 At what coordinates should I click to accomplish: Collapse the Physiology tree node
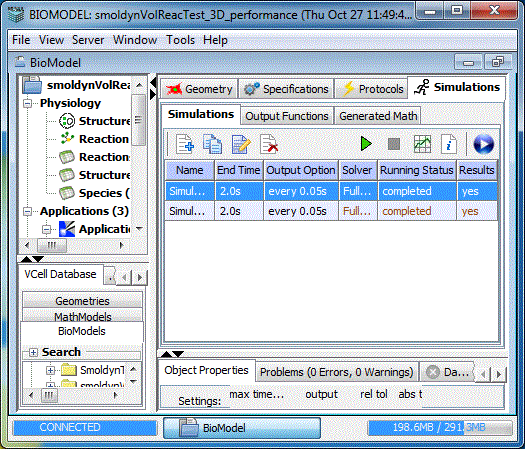[28, 103]
